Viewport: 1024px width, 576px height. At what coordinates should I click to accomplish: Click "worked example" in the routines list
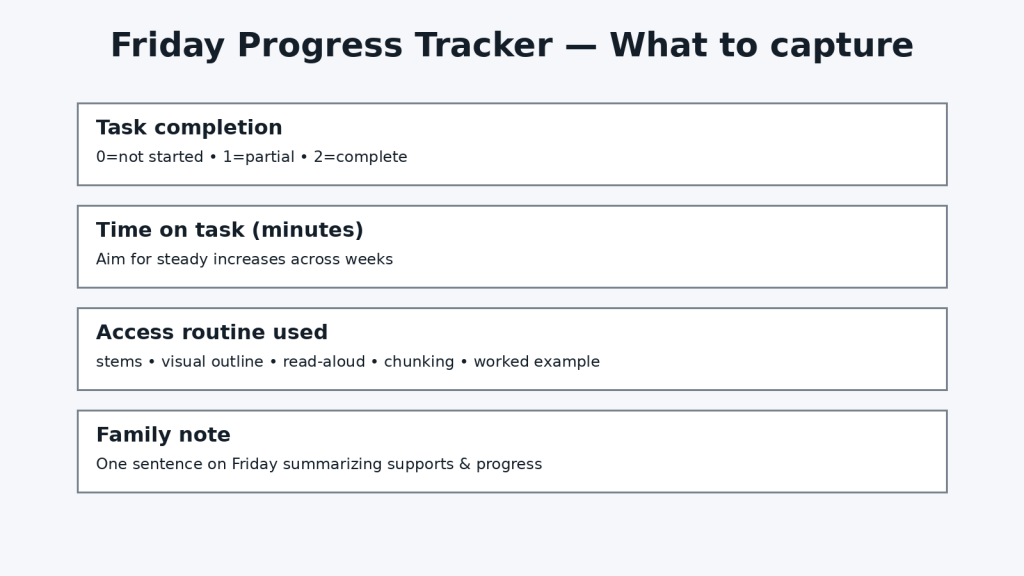pyautogui.click(x=537, y=362)
